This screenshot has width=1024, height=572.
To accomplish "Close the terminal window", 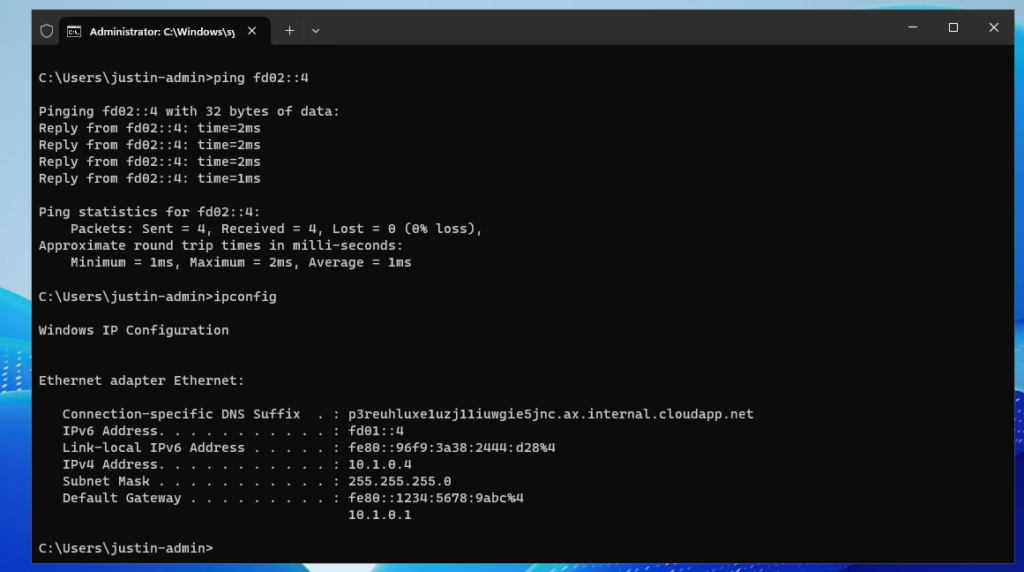I will pyautogui.click(x=993, y=28).
